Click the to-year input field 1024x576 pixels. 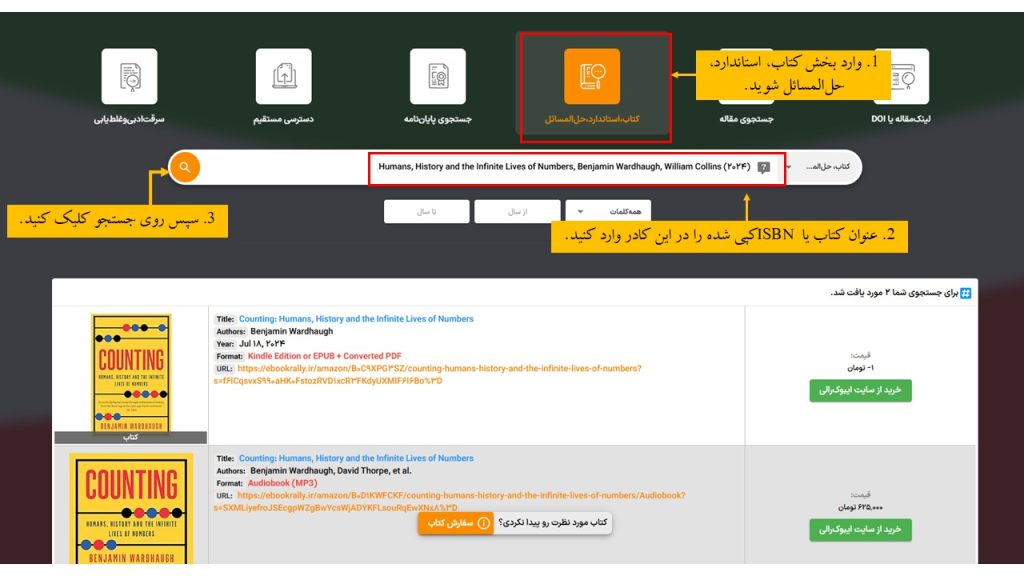[426, 212]
